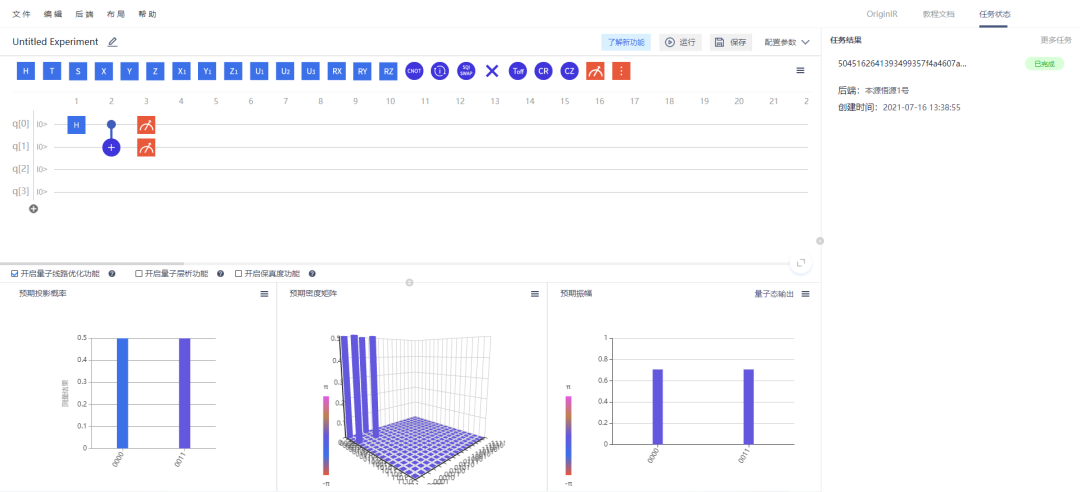Click the right side panel divider handle
This screenshot has width=1080, height=492.
(x=820, y=241)
